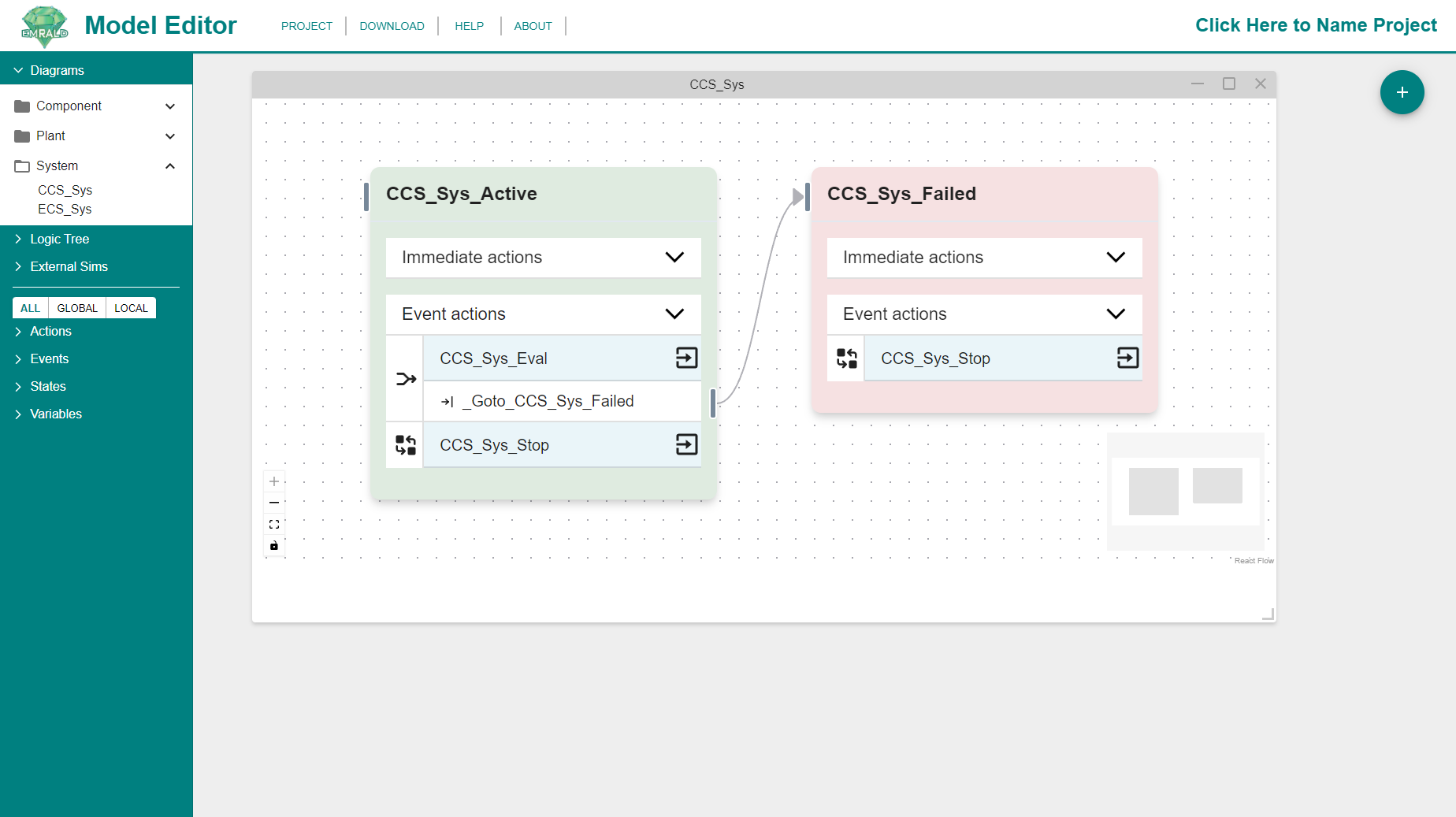Select the CCS_Sys_Eval event row
Screen dimensions: 1456x817
562,358
